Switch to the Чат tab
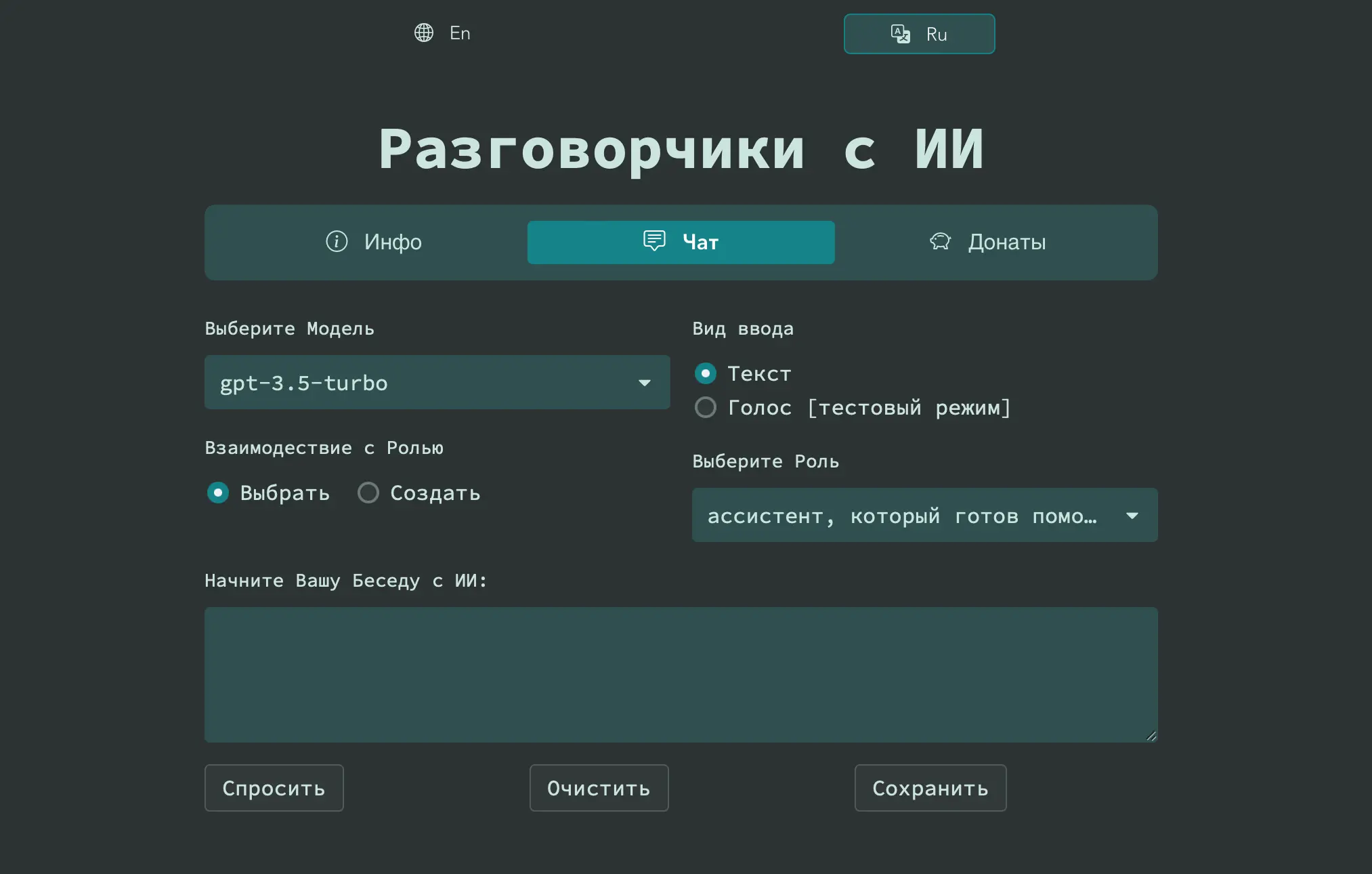 pos(681,242)
